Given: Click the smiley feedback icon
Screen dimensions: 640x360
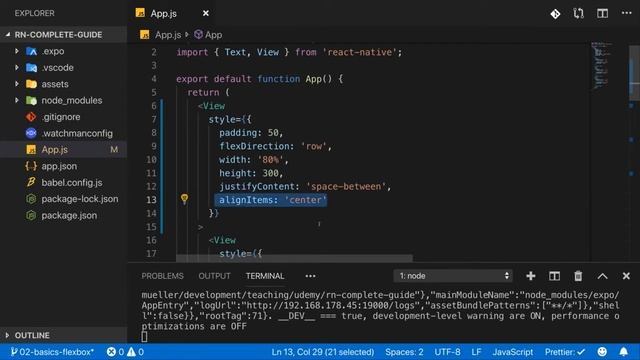Looking at the screenshot, I should coord(602,352).
